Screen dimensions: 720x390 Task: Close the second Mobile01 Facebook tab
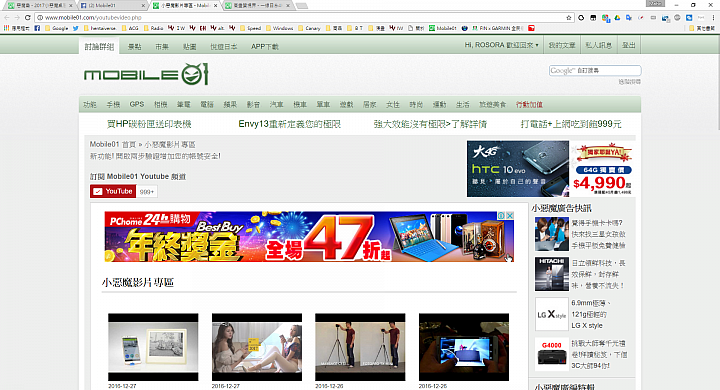pos(143,6)
